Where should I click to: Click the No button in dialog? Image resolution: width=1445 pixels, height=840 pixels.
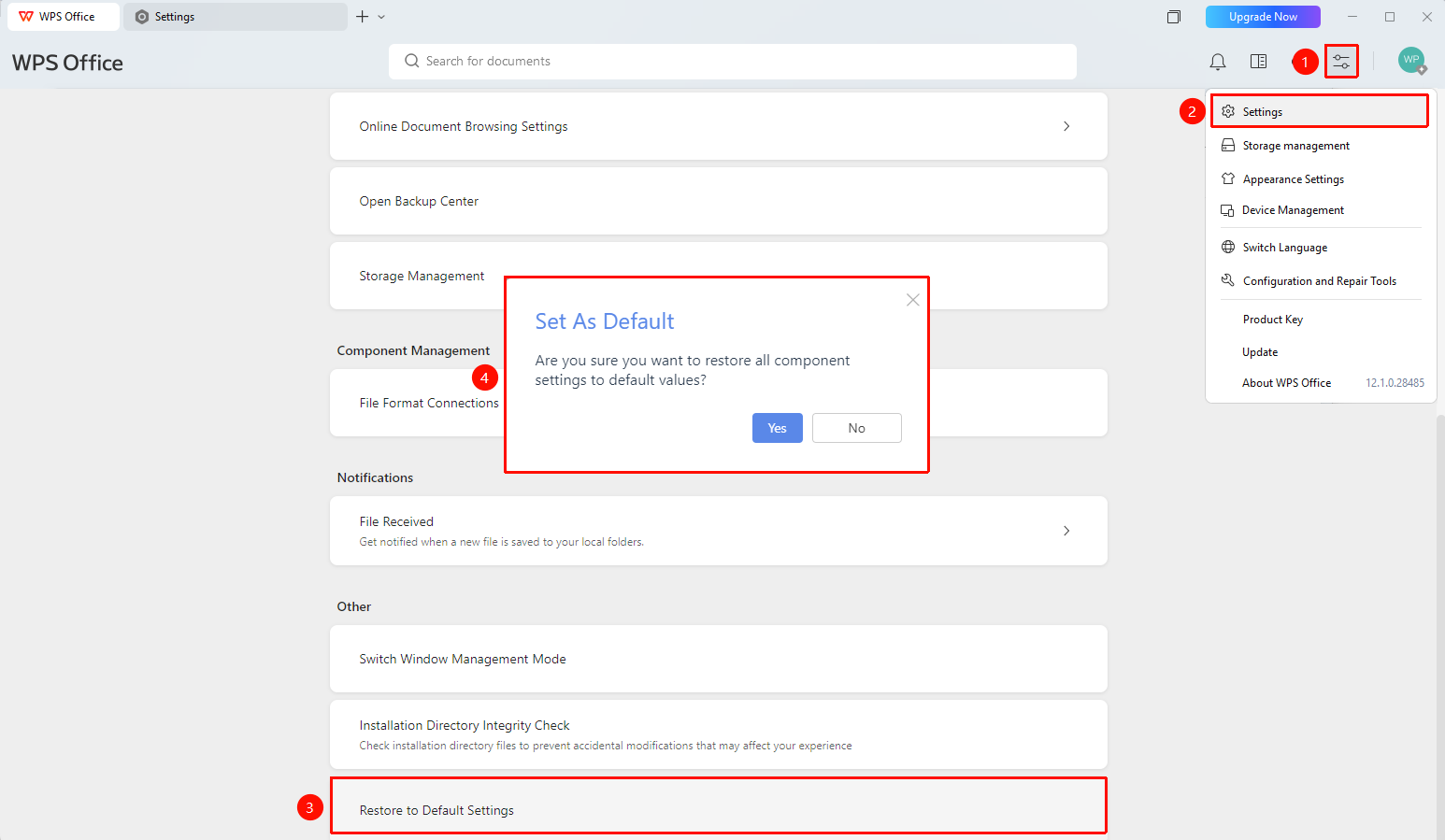tap(856, 428)
